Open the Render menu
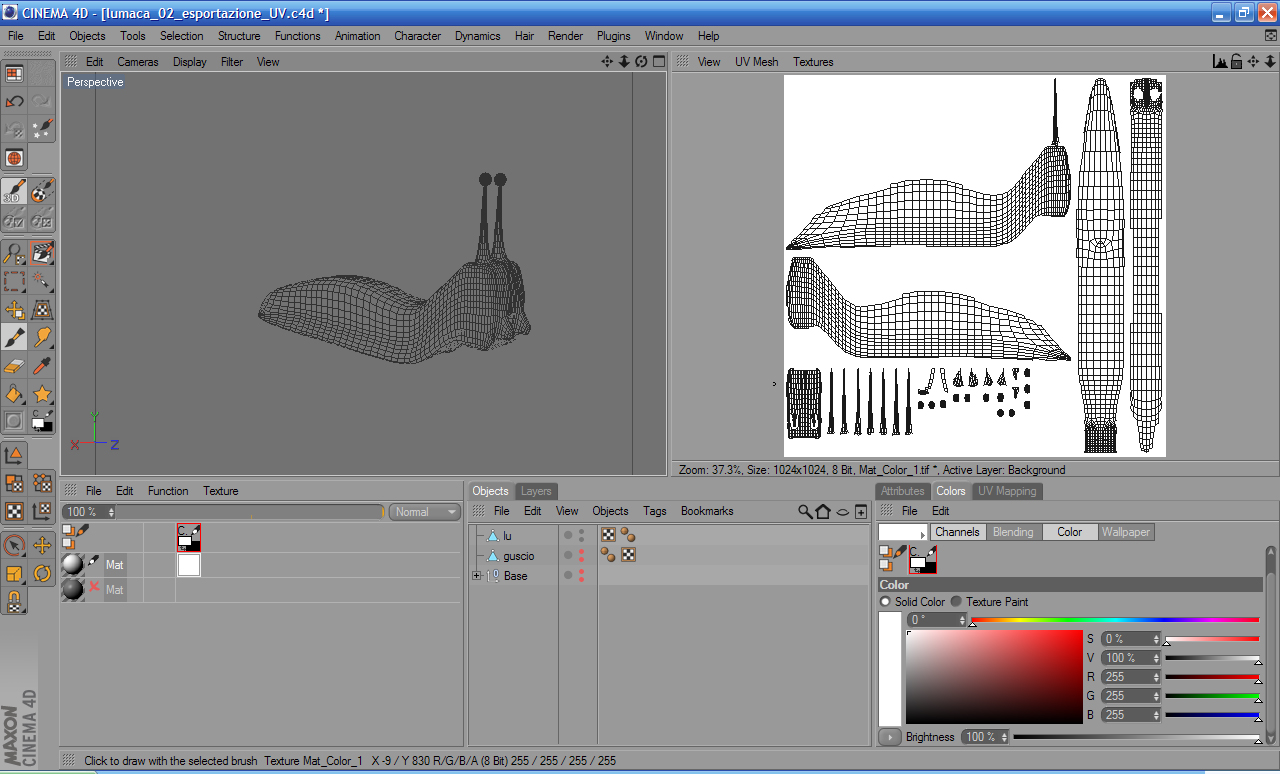Viewport: 1280px width, 774px height. point(565,36)
